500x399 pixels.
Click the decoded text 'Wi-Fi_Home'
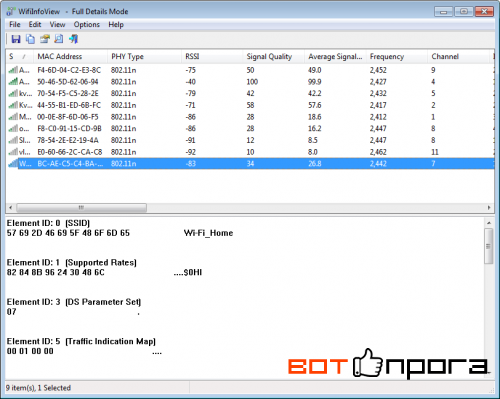(208, 233)
